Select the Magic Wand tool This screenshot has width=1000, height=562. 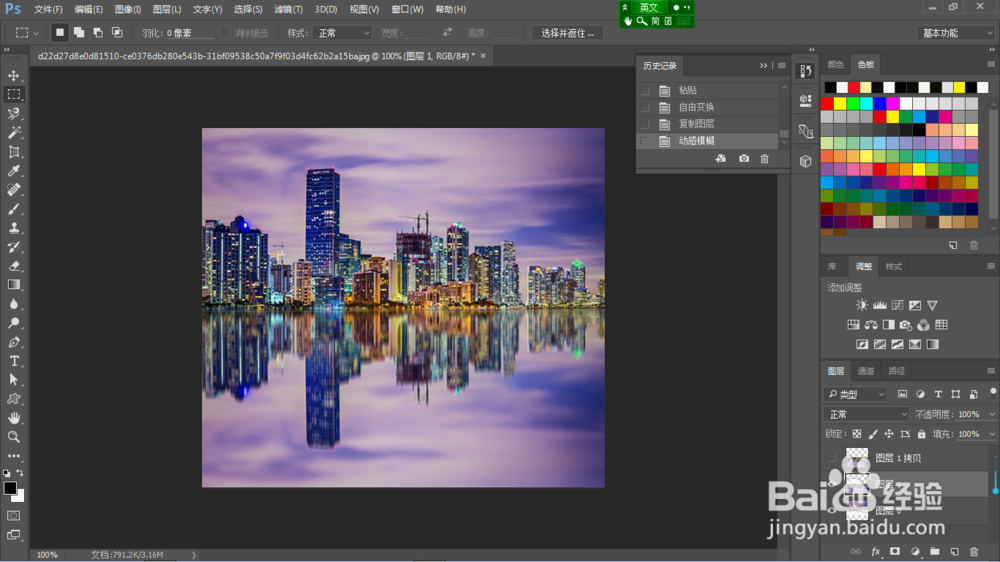(x=13, y=133)
